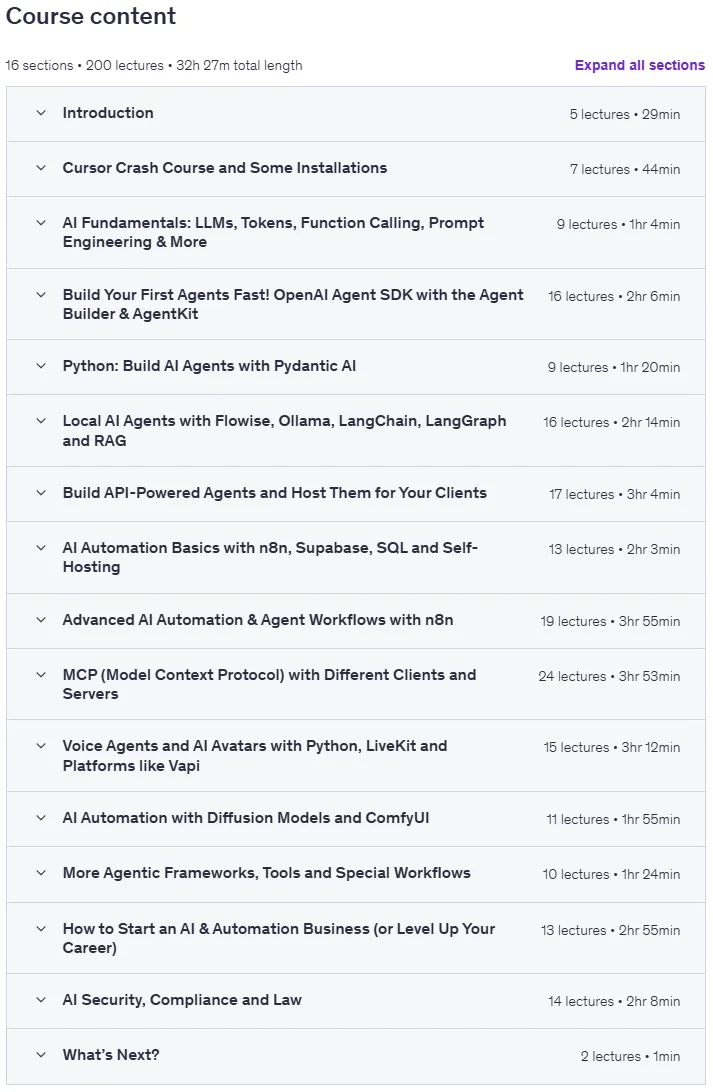The width and height of the screenshot is (713, 1092).
Task: Open chevron for Advanced AI Automation section
Action: point(41,620)
